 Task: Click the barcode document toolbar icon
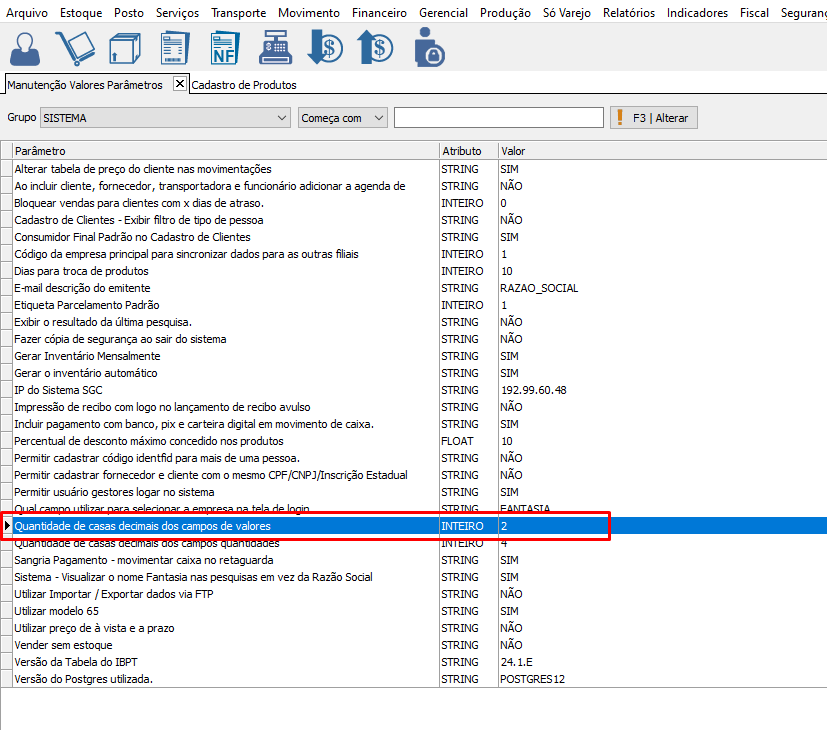(175, 48)
